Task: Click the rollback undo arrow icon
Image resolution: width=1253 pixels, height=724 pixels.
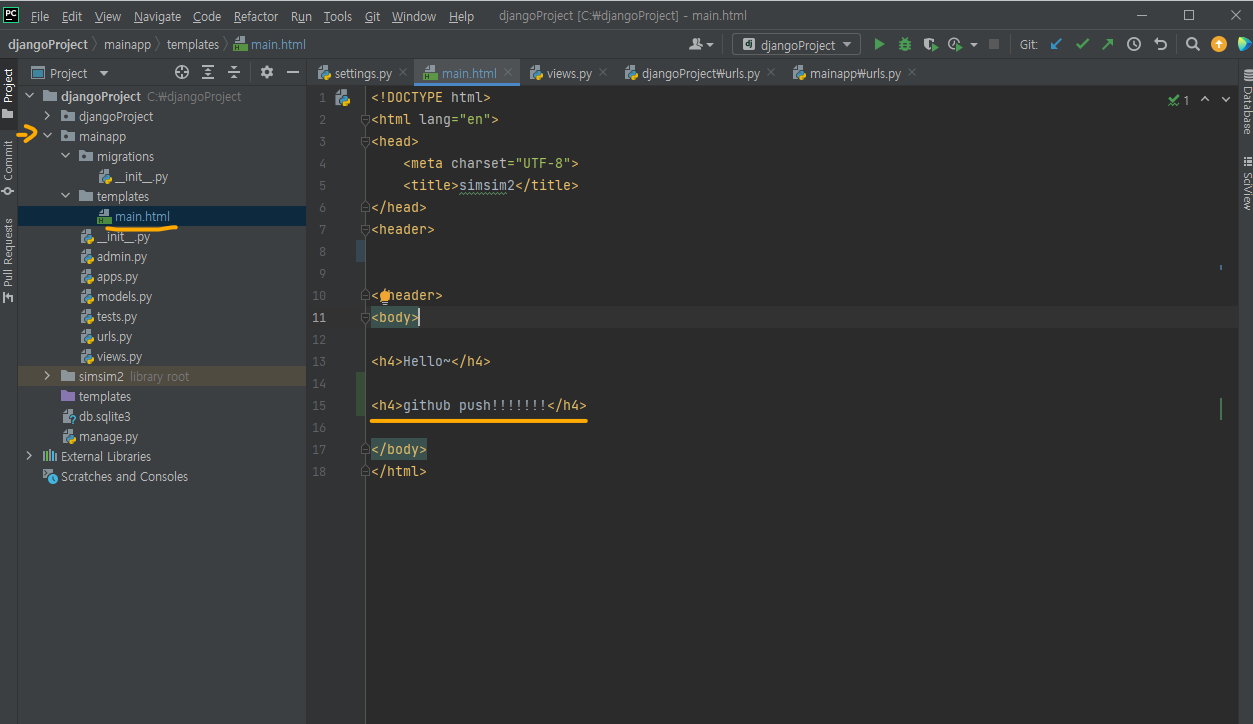Action: pos(1160,44)
